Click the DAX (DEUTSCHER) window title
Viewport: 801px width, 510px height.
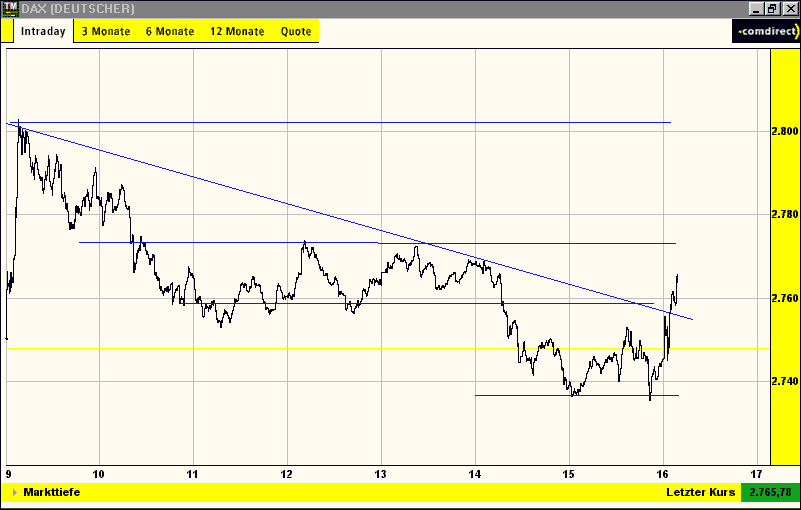click(x=78, y=9)
